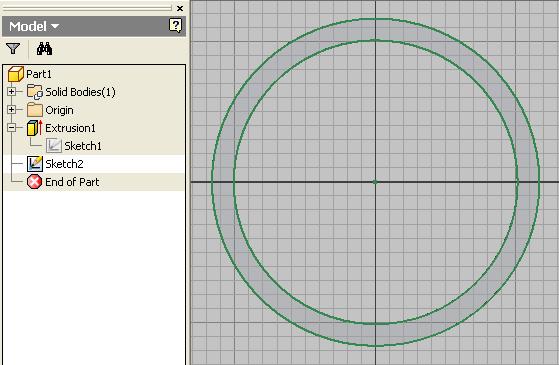Select the Part1 cube icon
The image size is (559, 365).
coord(16,74)
